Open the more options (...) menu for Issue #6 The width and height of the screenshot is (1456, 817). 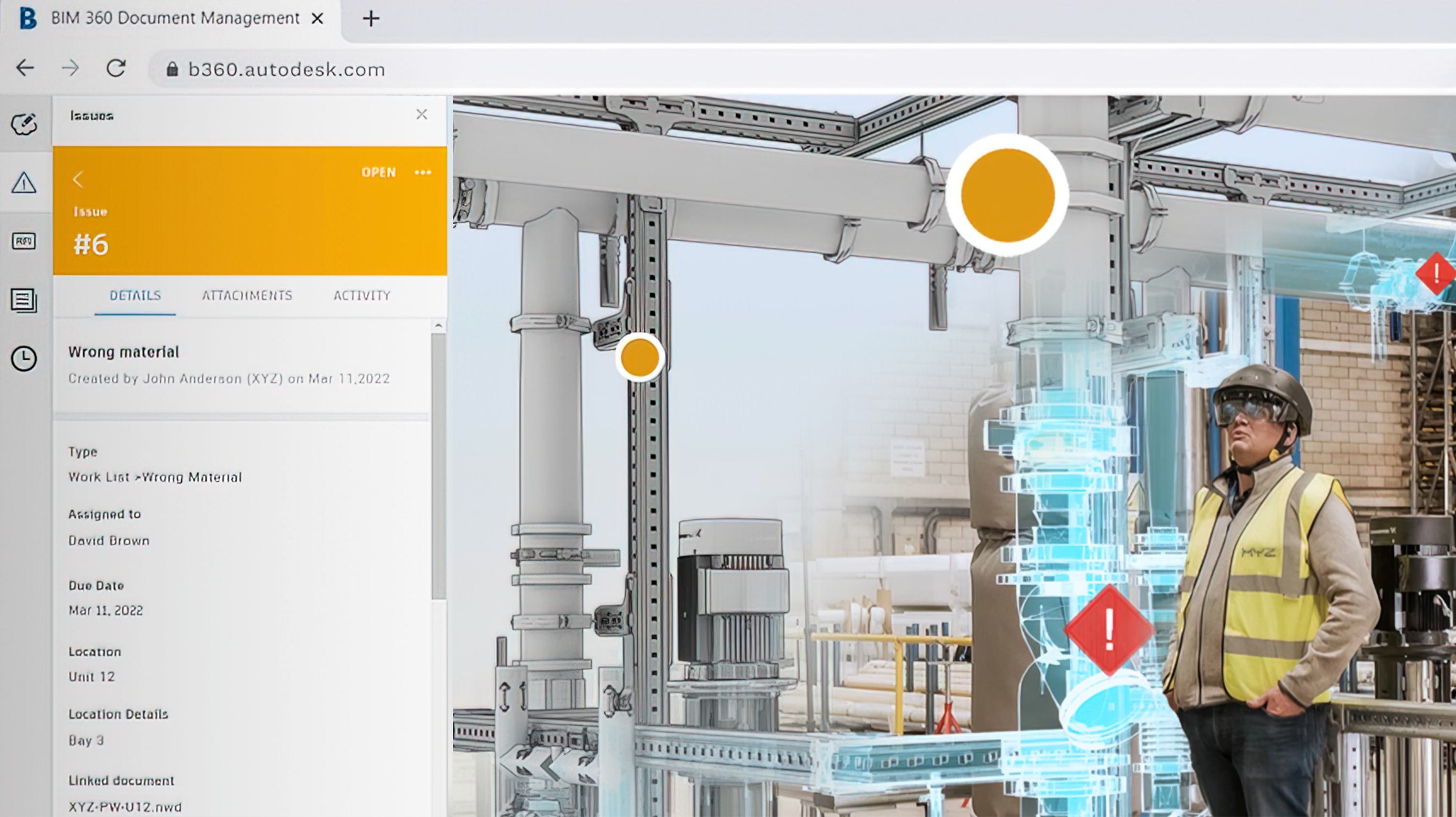(423, 172)
